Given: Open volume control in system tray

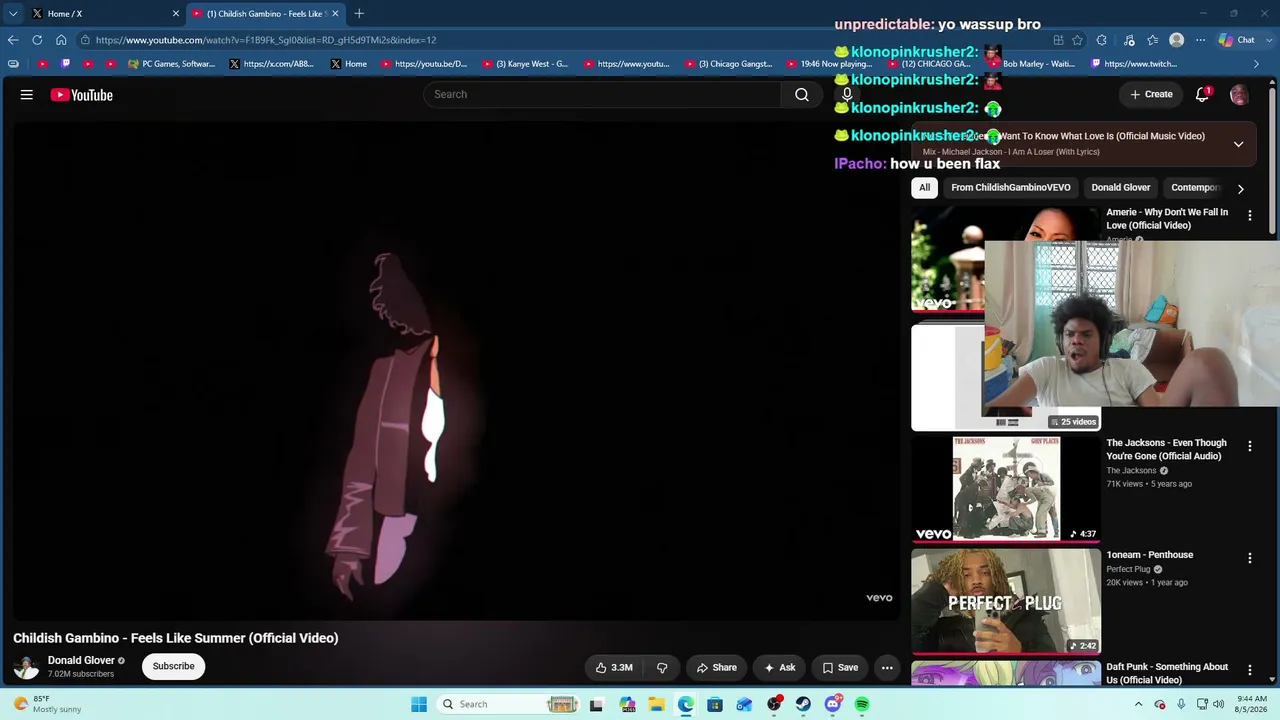Looking at the screenshot, I should (1219, 704).
